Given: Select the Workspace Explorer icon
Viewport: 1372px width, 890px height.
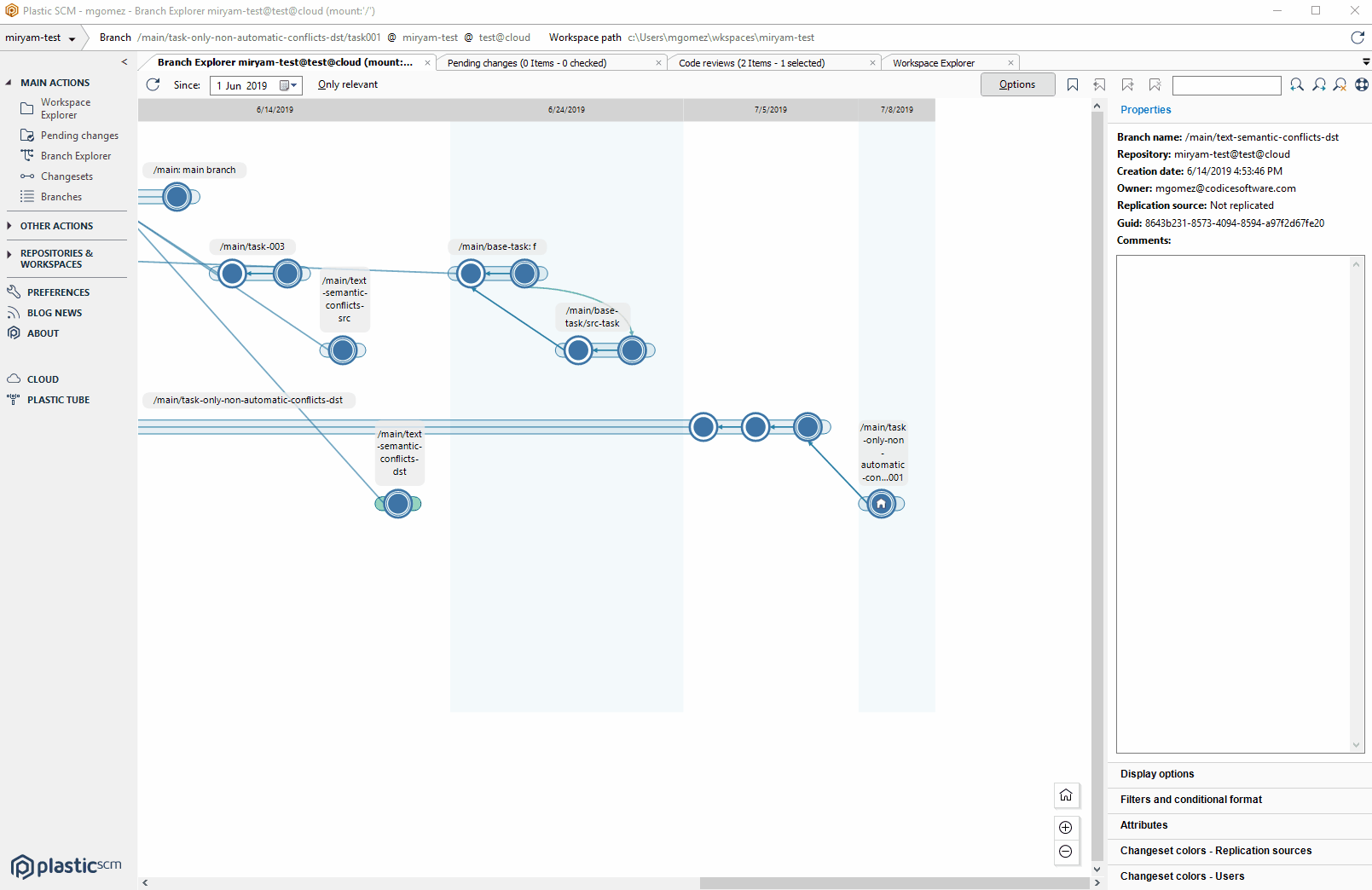Looking at the screenshot, I should coord(26,108).
